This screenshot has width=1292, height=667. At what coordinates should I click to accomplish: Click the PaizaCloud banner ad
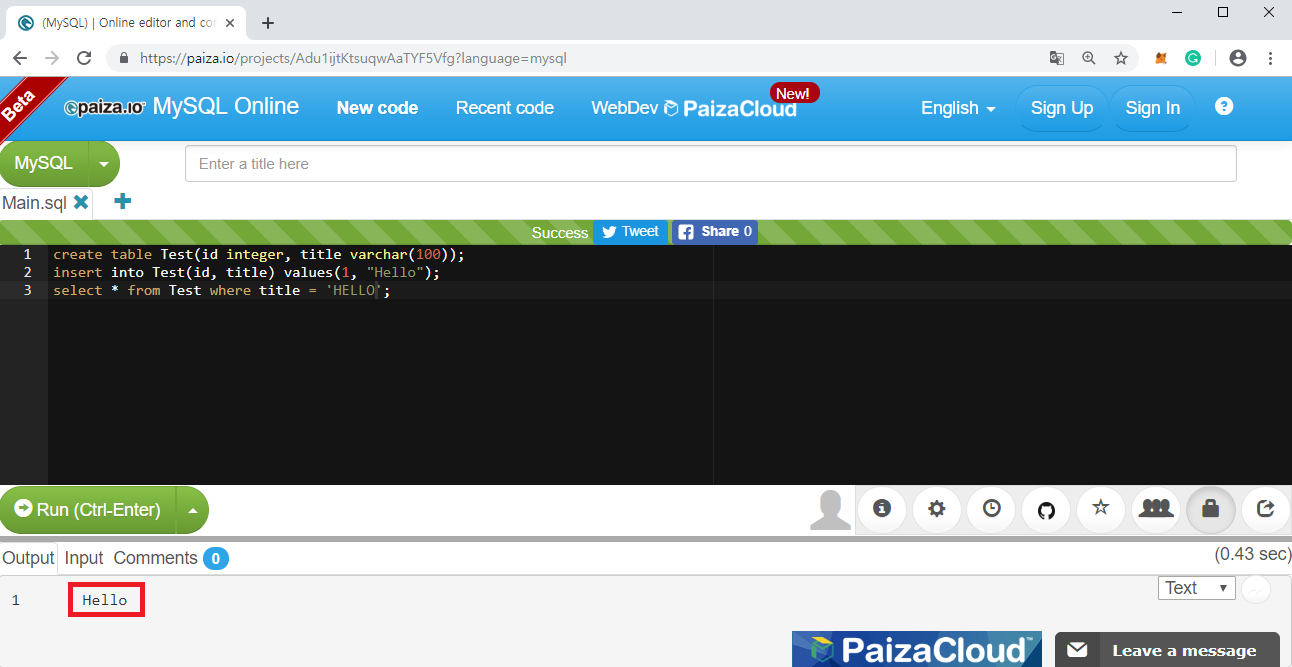917,649
